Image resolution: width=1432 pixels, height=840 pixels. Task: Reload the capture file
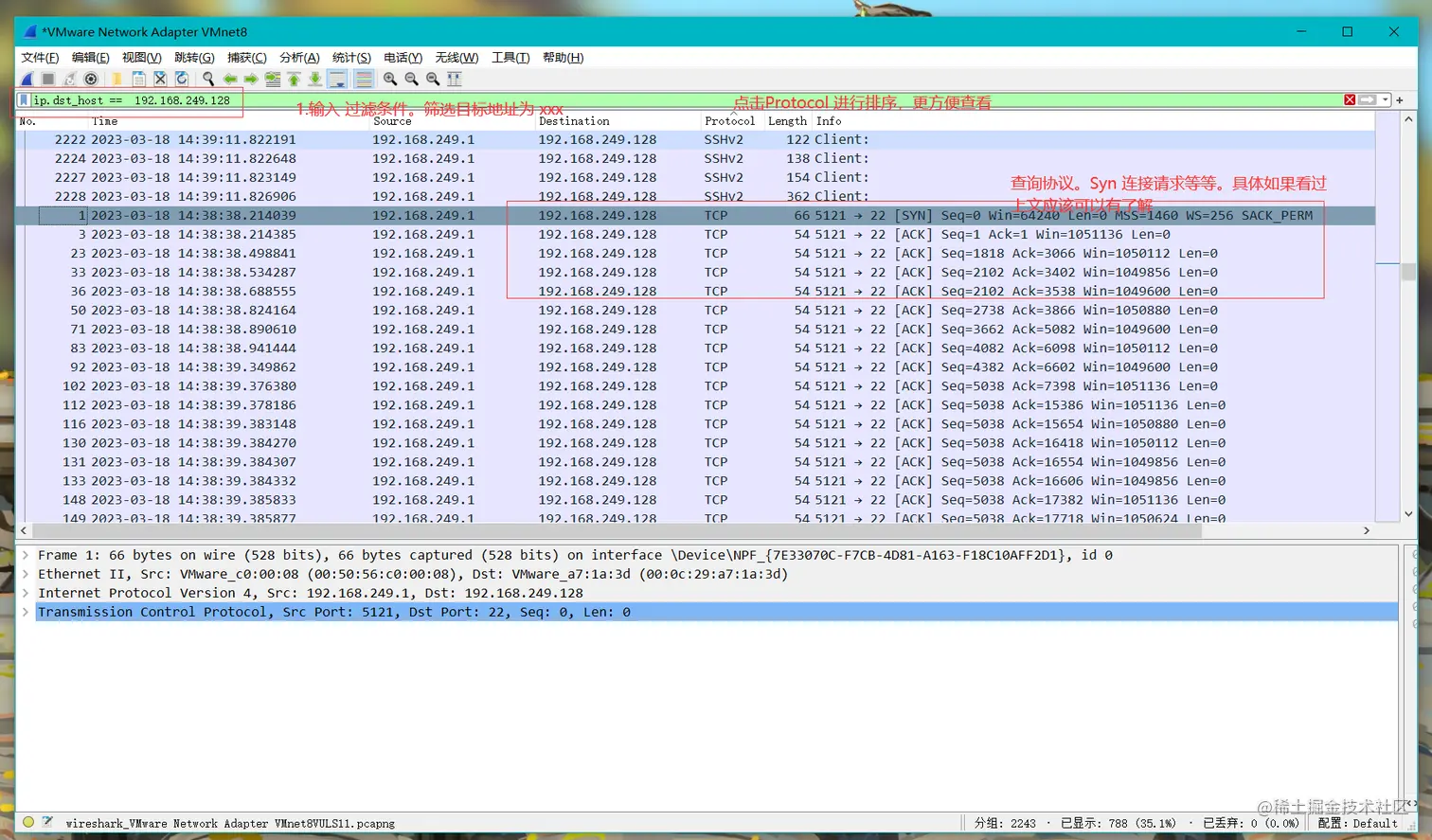point(182,80)
